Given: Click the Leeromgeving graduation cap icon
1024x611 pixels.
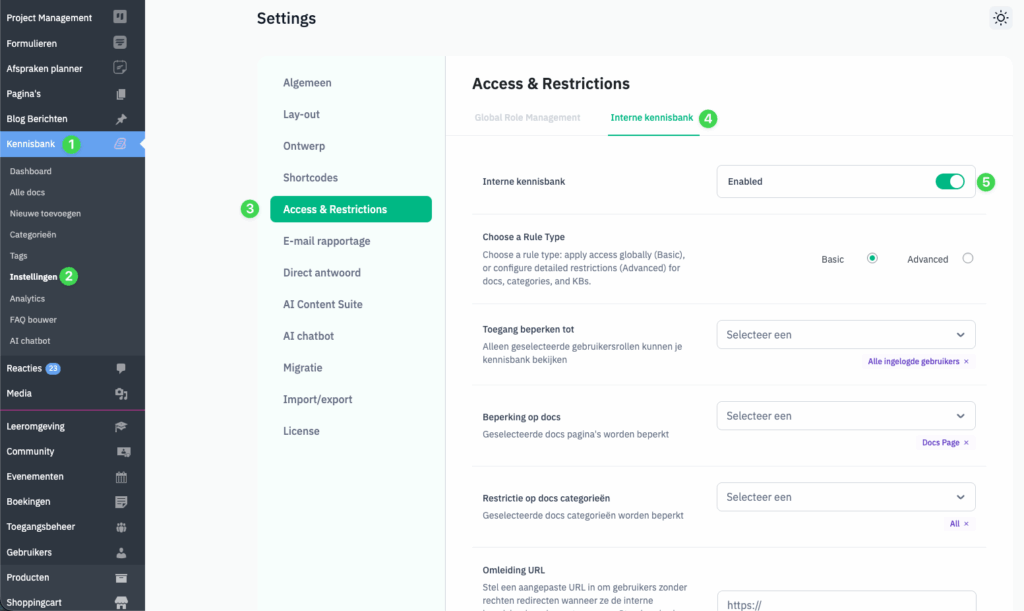Looking at the screenshot, I should (121, 426).
